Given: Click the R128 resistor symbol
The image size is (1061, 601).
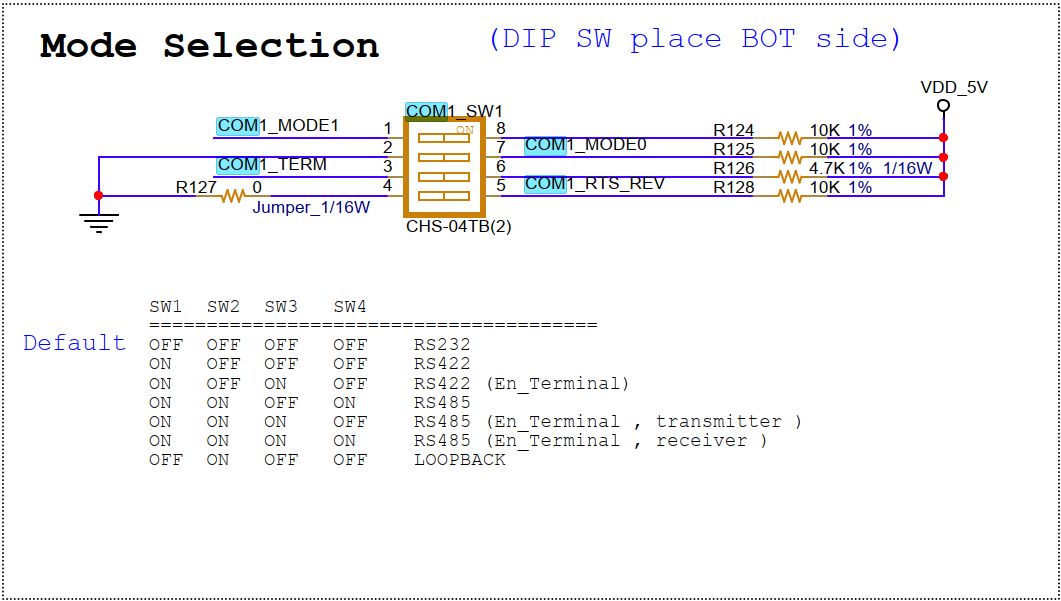Looking at the screenshot, I should [790, 196].
